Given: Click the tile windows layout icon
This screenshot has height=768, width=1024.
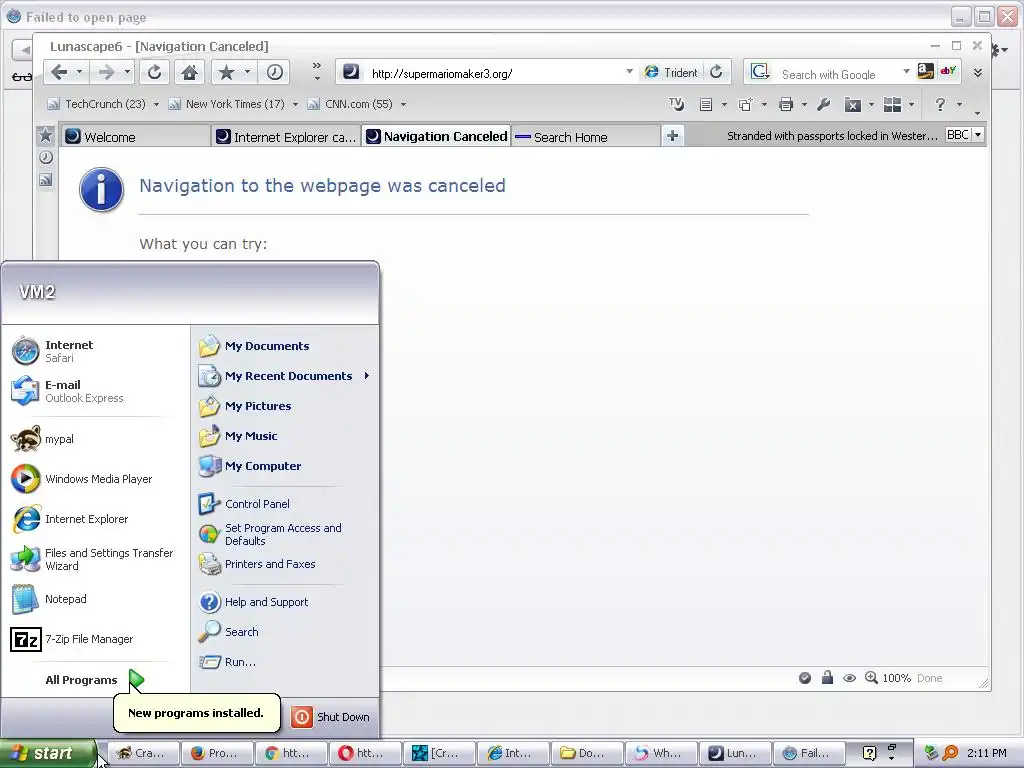Looking at the screenshot, I should [x=892, y=104].
